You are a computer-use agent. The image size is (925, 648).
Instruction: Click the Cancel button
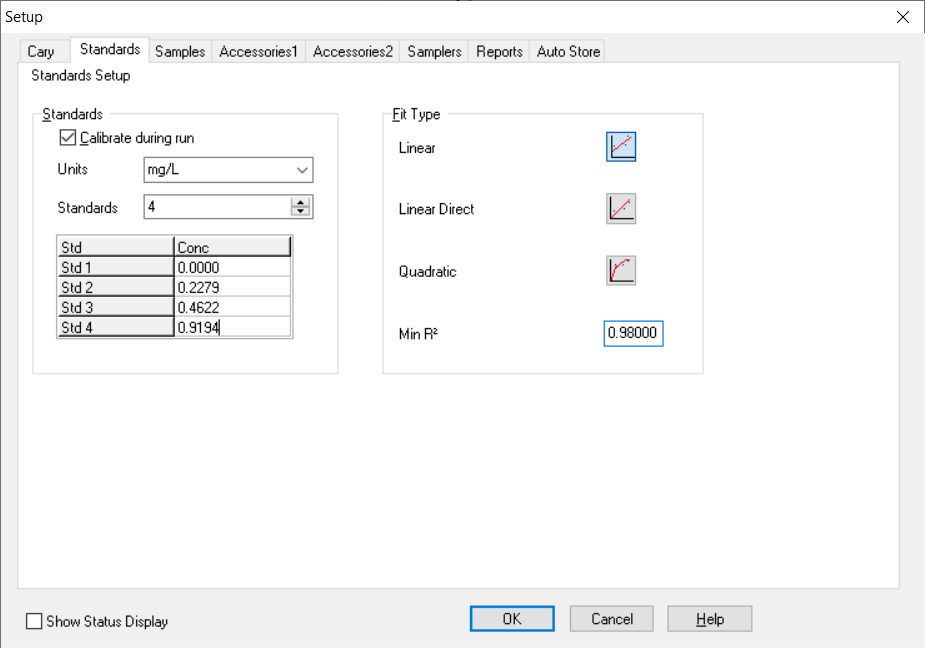pos(611,619)
